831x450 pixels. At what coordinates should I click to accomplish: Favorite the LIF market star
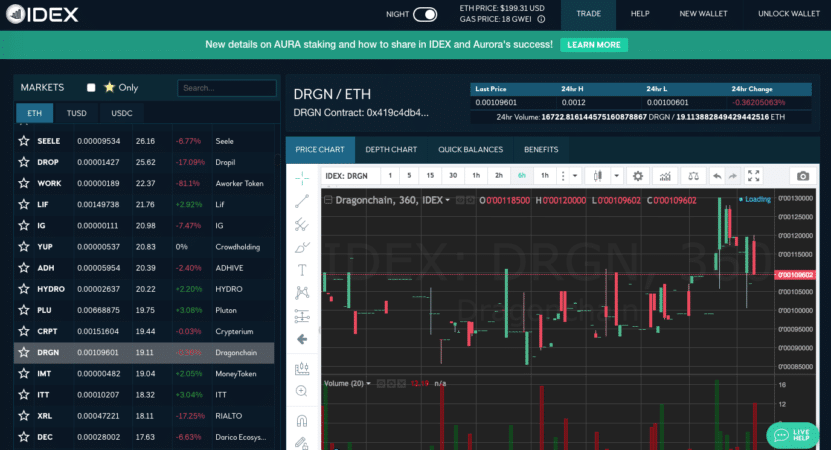(x=24, y=204)
